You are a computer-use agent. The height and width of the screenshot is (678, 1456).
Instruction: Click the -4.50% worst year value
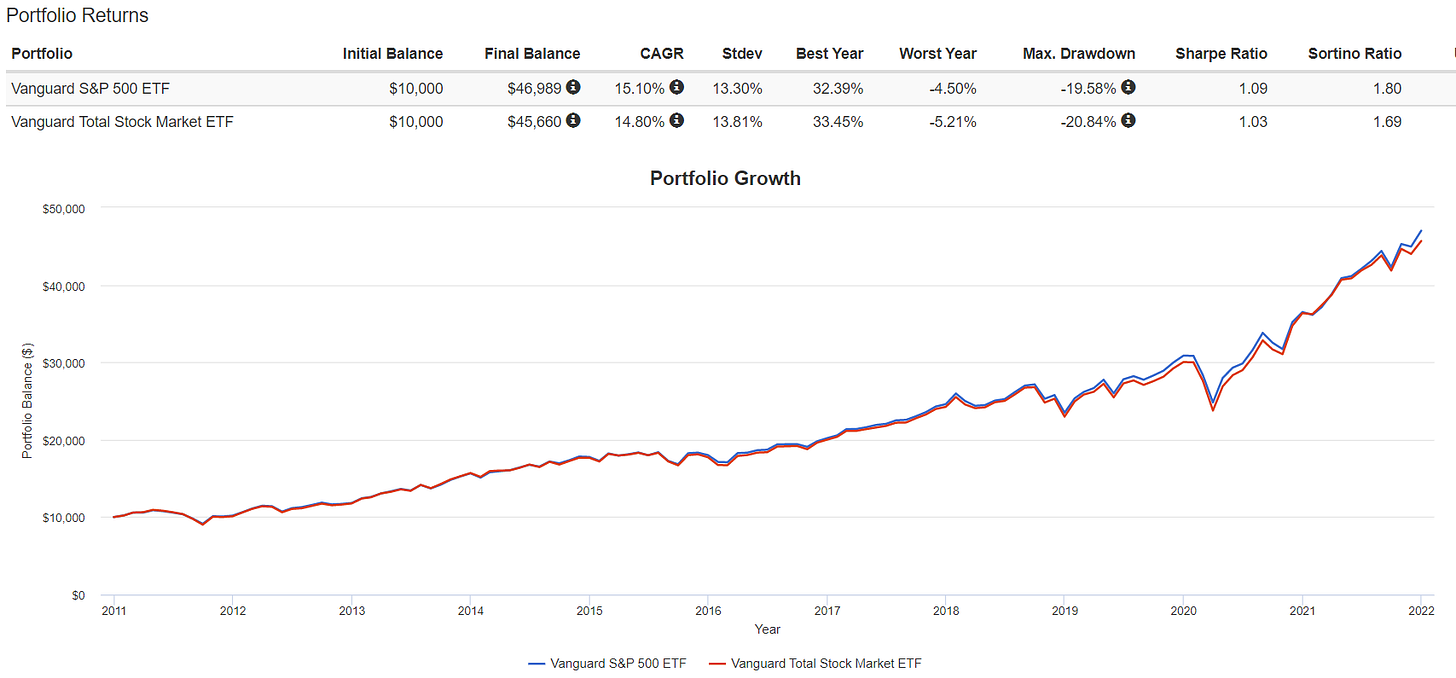point(953,88)
